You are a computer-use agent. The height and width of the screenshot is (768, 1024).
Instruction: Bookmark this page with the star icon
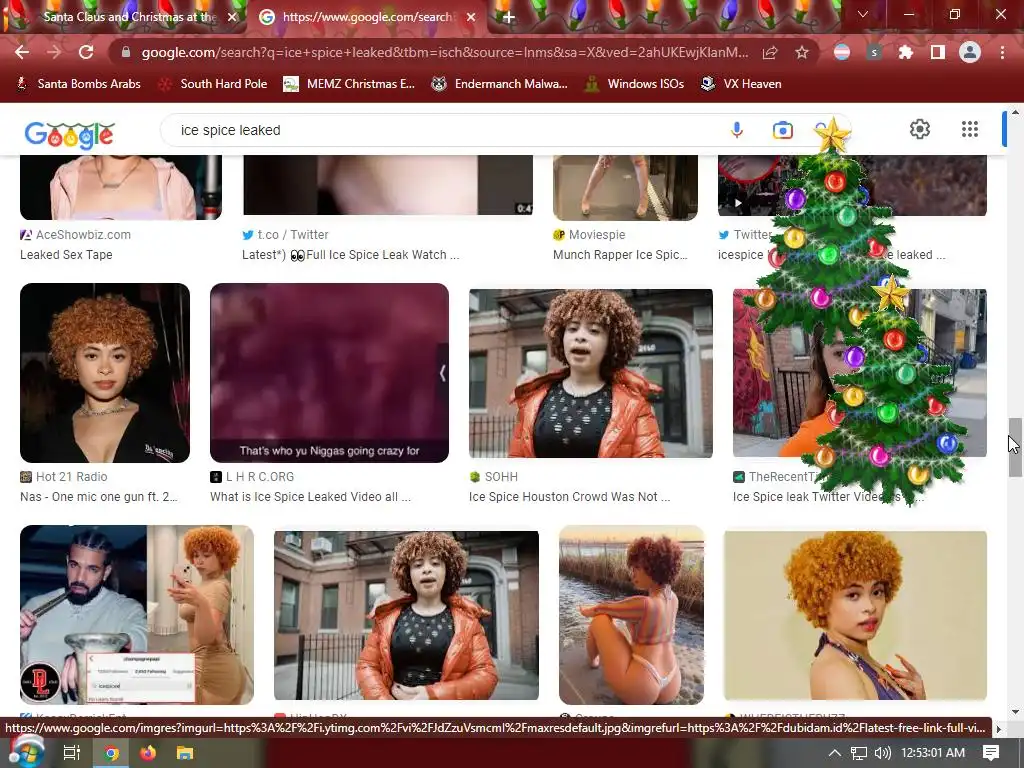[x=802, y=52]
